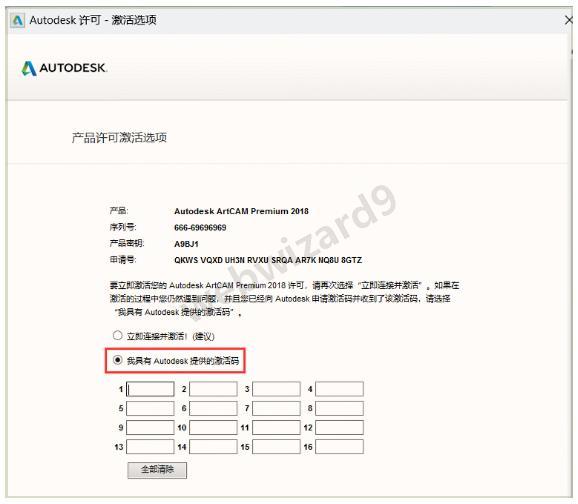The width and height of the screenshot is (578, 504).
Task: Click the 全部清除 button
Action: tap(157, 470)
